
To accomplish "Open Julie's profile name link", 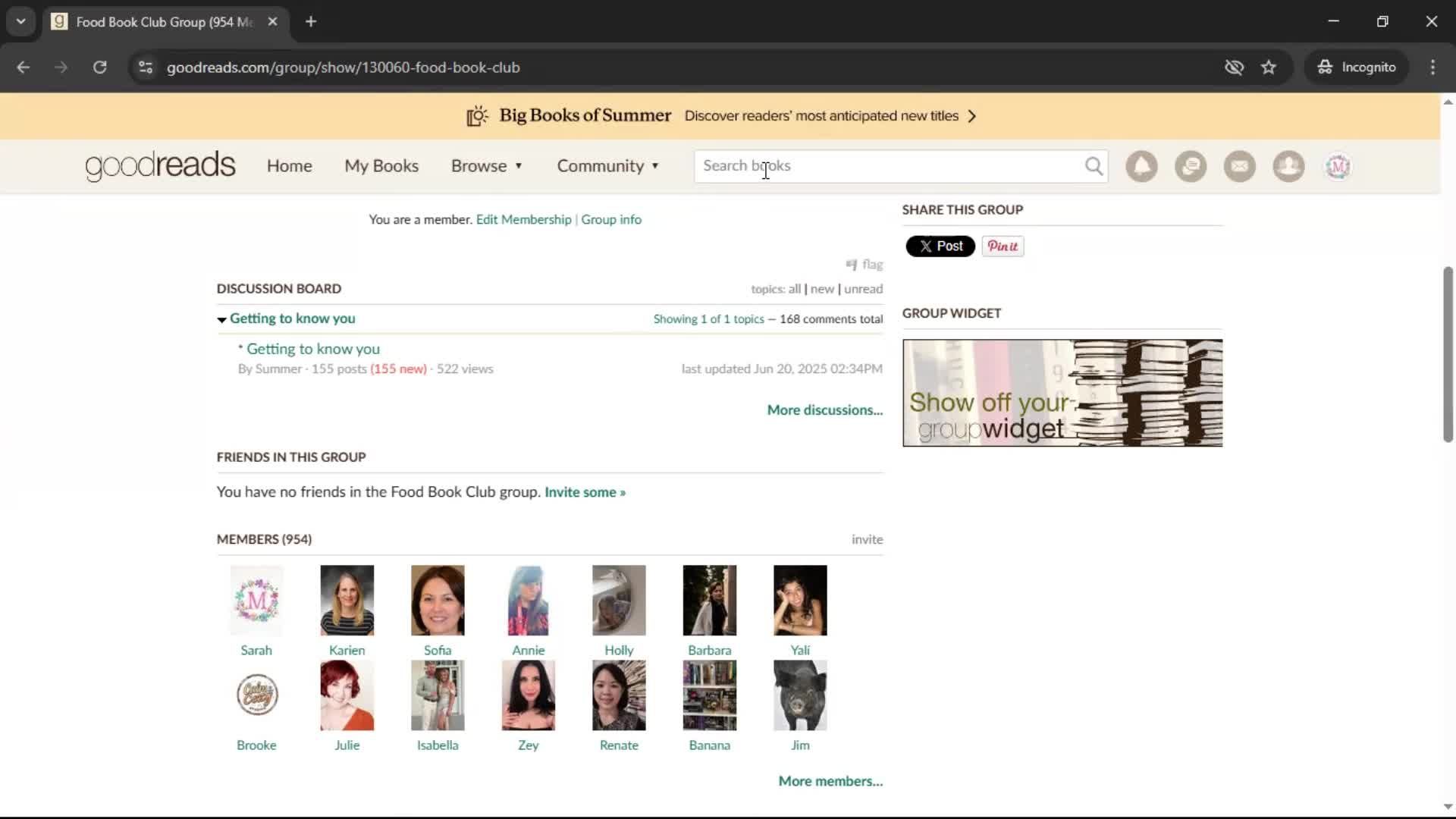I will pyautogui.click(x=347, y=745).
